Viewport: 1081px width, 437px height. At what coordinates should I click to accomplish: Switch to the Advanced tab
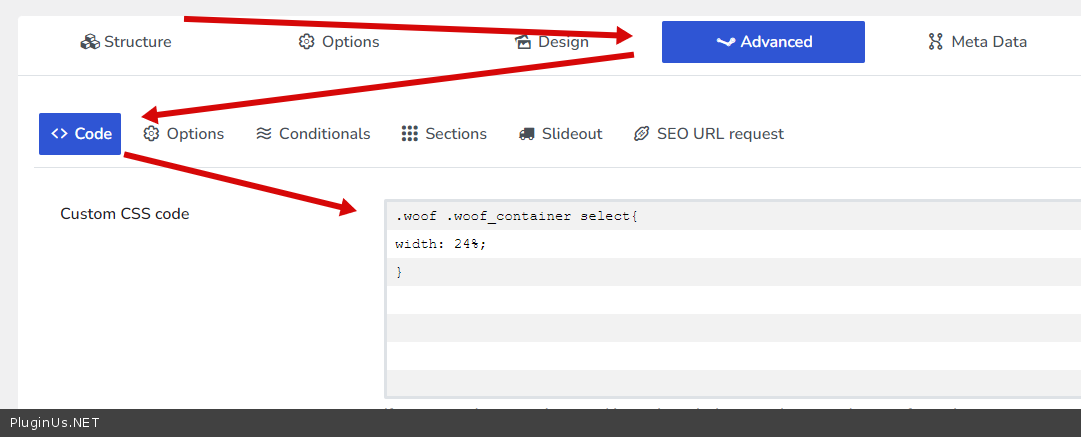point(763,42)
